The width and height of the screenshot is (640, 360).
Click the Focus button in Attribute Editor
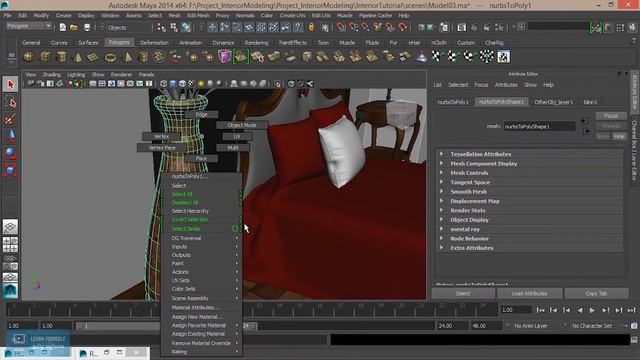pos(611,116)
